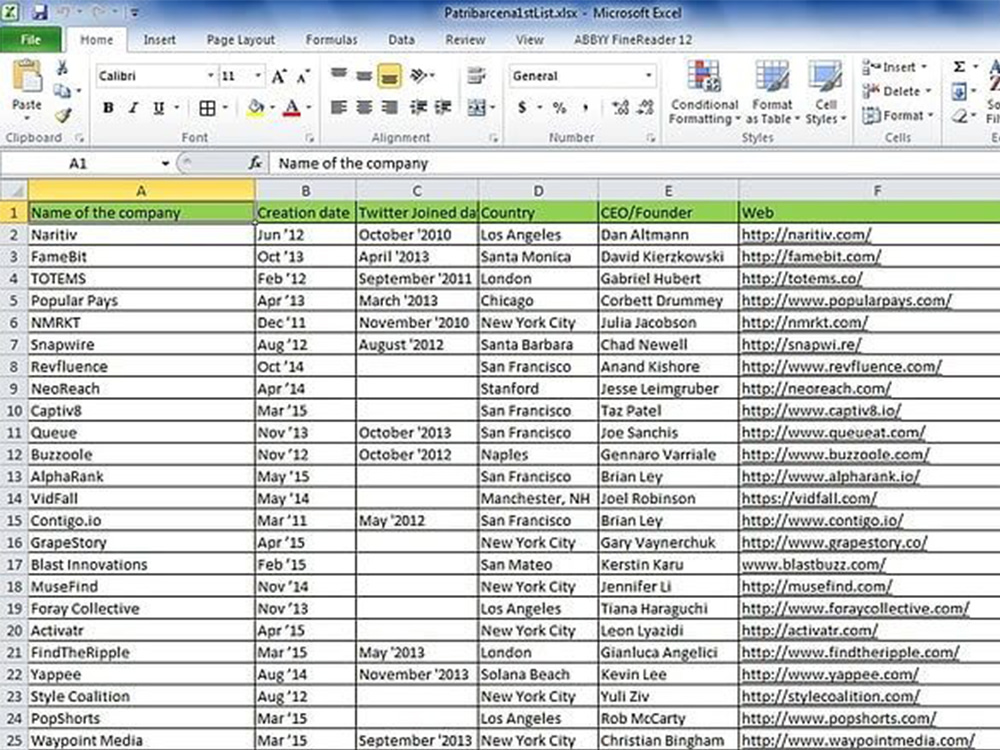This screenshot has width=1000, height=750.
Task: Open the http://www.popularpays.com/ link
Action: point(846,301)
